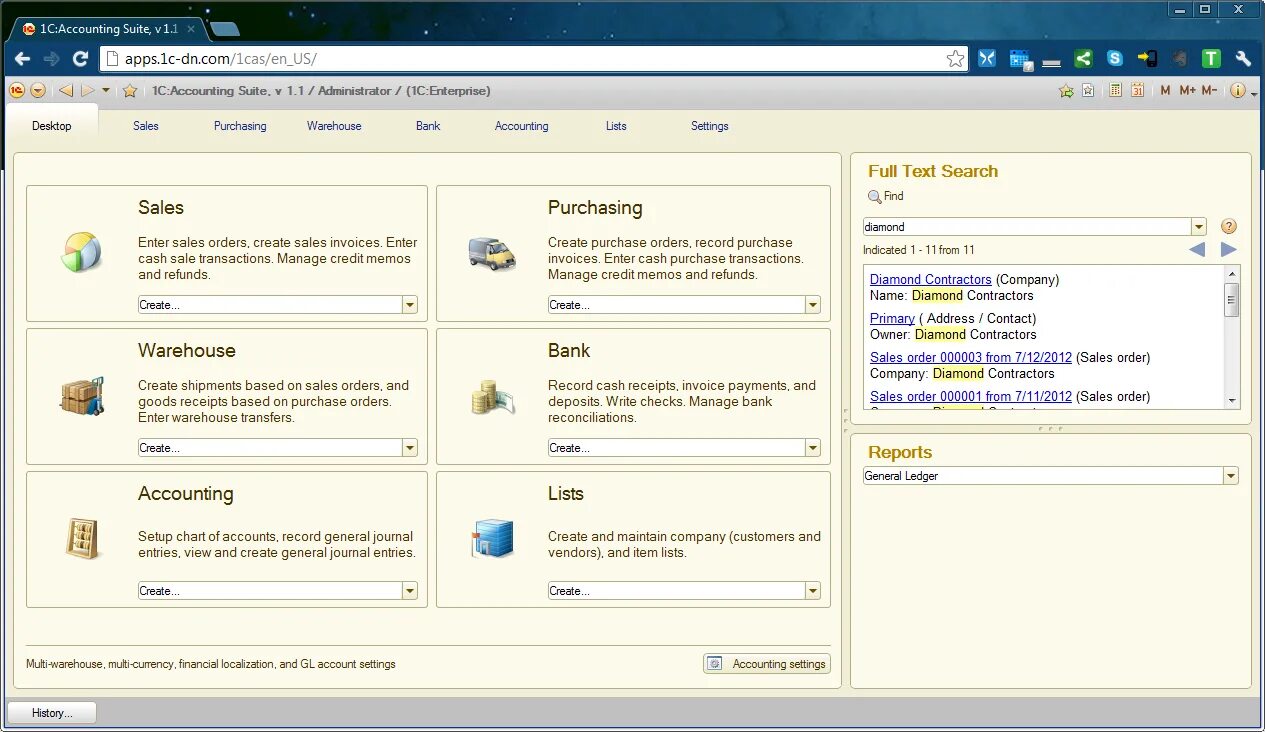
Task: Open the Settings tab
Action: (x=710, y=126)
